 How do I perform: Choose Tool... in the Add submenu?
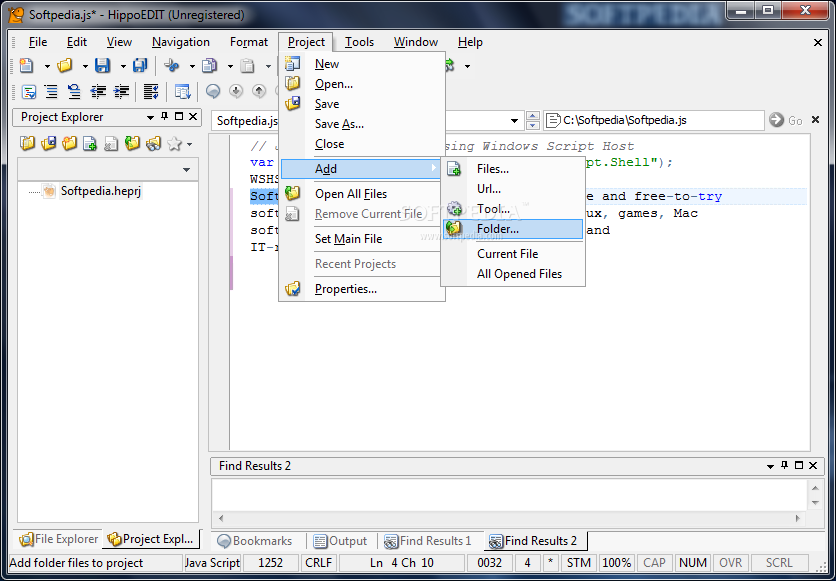[x=513, y=209]
